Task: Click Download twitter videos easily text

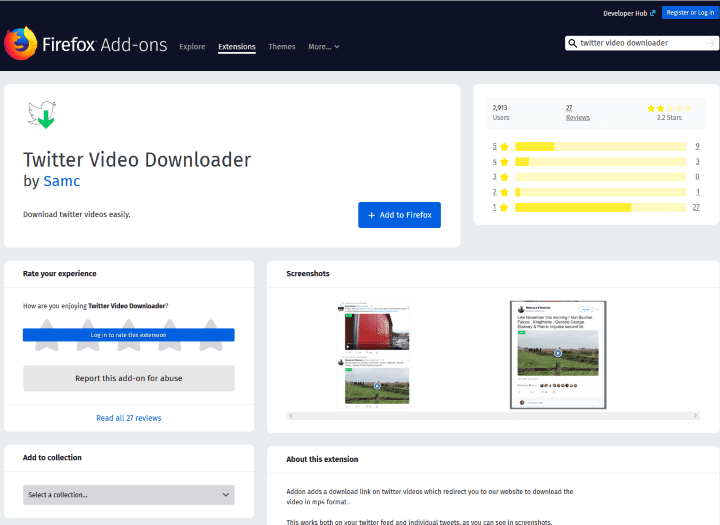Action: [77, 215]
